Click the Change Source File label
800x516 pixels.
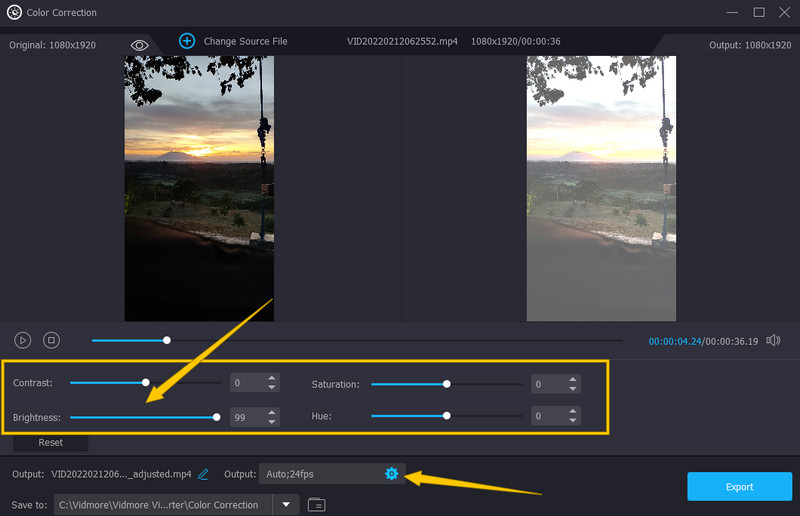coord(245,41)
